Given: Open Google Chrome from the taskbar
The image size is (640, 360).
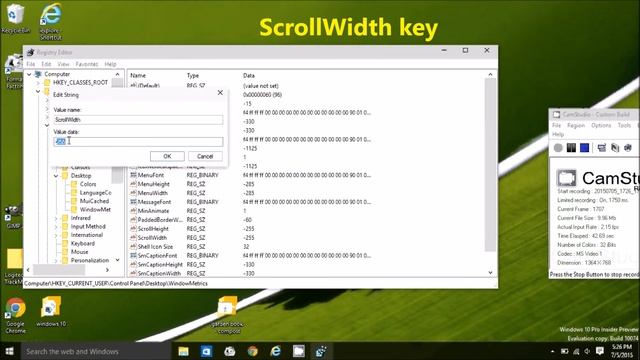Looking at the screenshot, I should [x=253, y=351].
